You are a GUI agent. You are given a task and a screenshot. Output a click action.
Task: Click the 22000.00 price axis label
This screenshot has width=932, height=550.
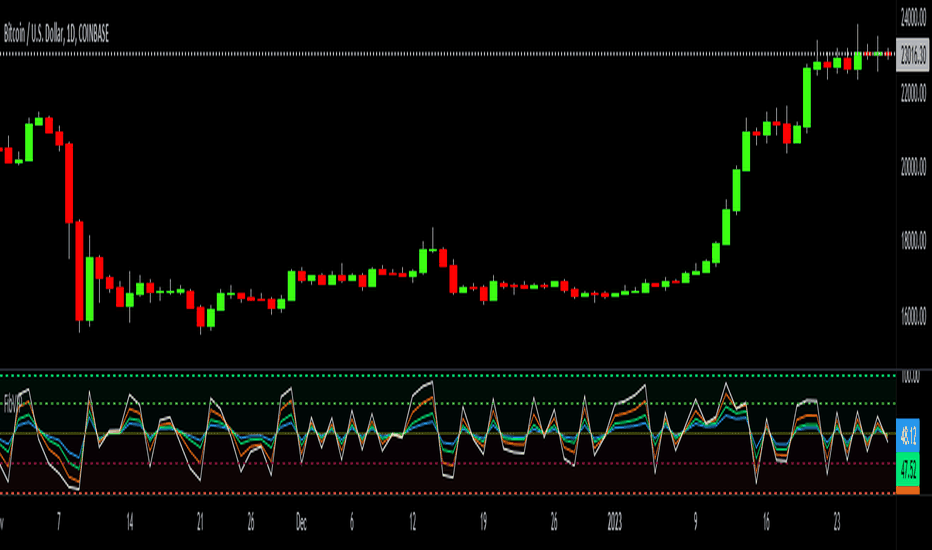tap(913, 93)
